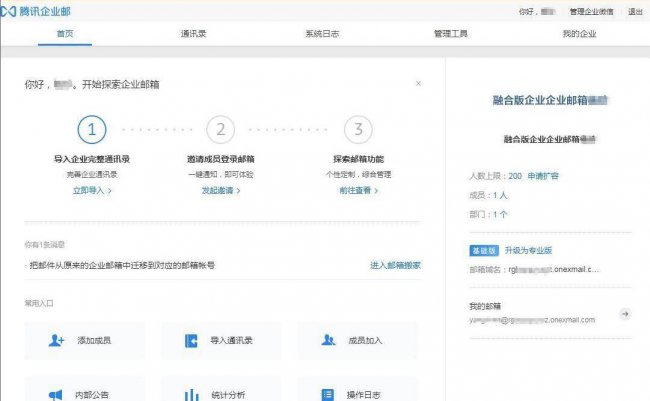Click 前往查看 link

pos(358,191)
